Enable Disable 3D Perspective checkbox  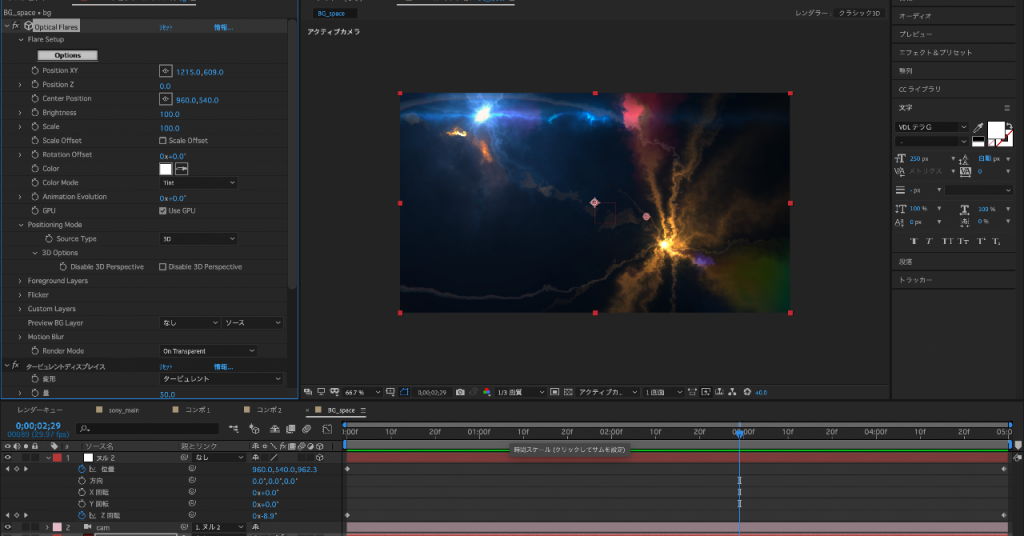163,266
